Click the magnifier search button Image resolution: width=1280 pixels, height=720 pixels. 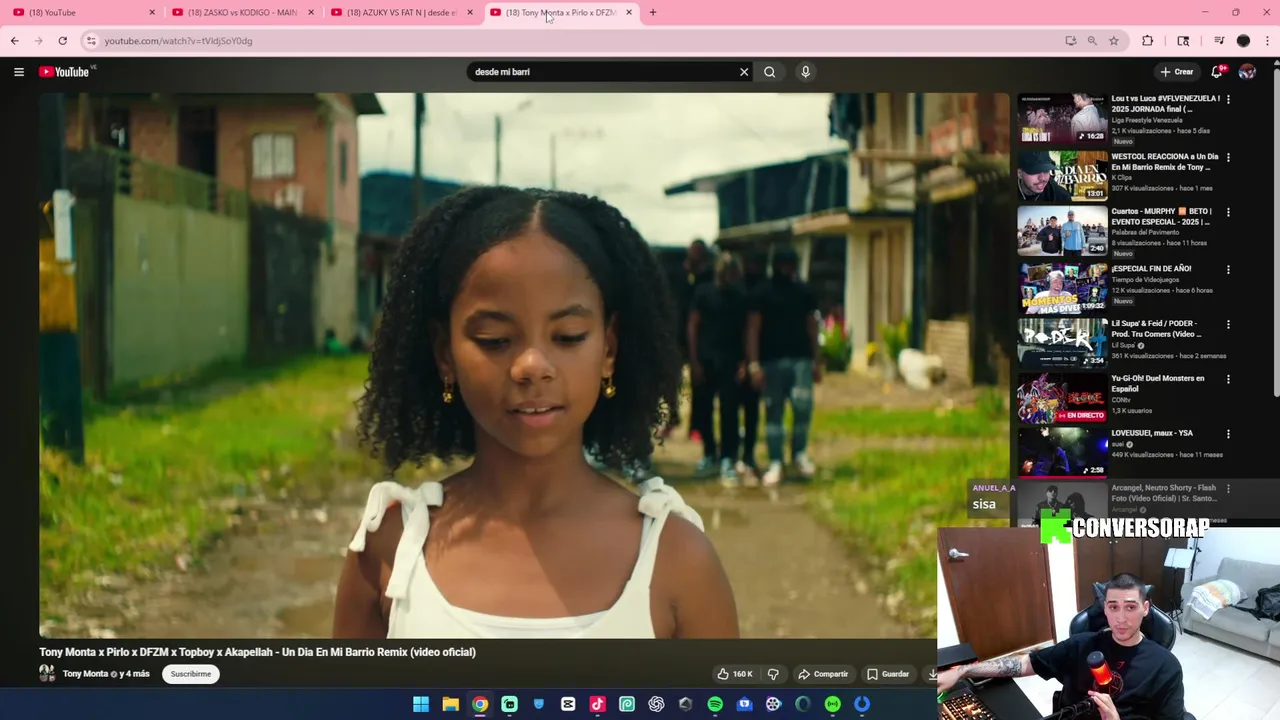pos(769,72)
